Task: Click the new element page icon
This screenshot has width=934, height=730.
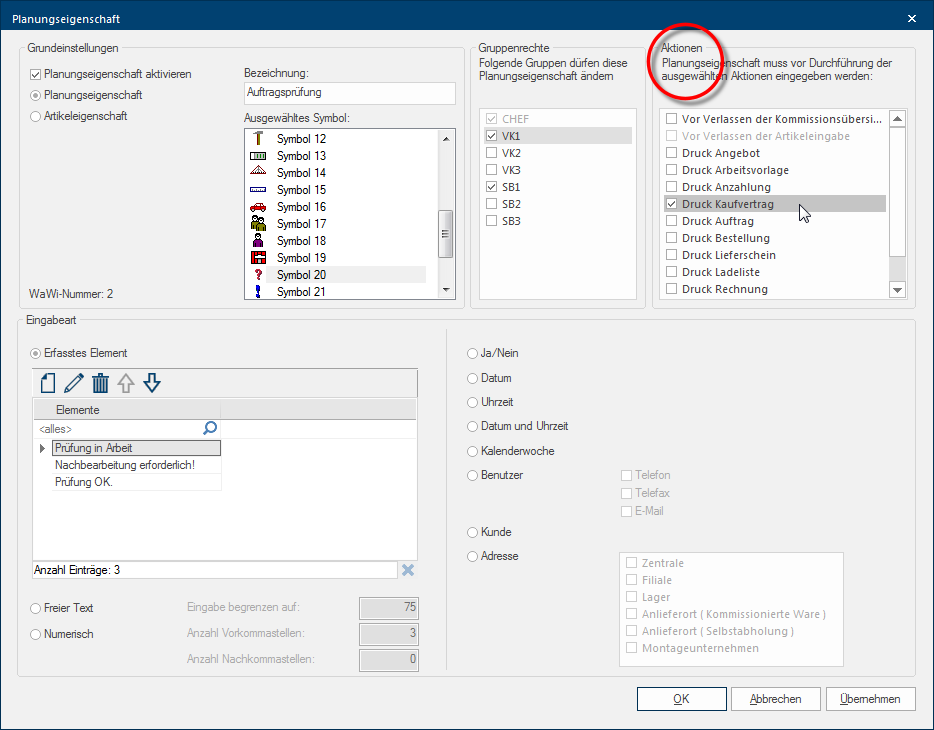Action: click(x=47, y=383)
